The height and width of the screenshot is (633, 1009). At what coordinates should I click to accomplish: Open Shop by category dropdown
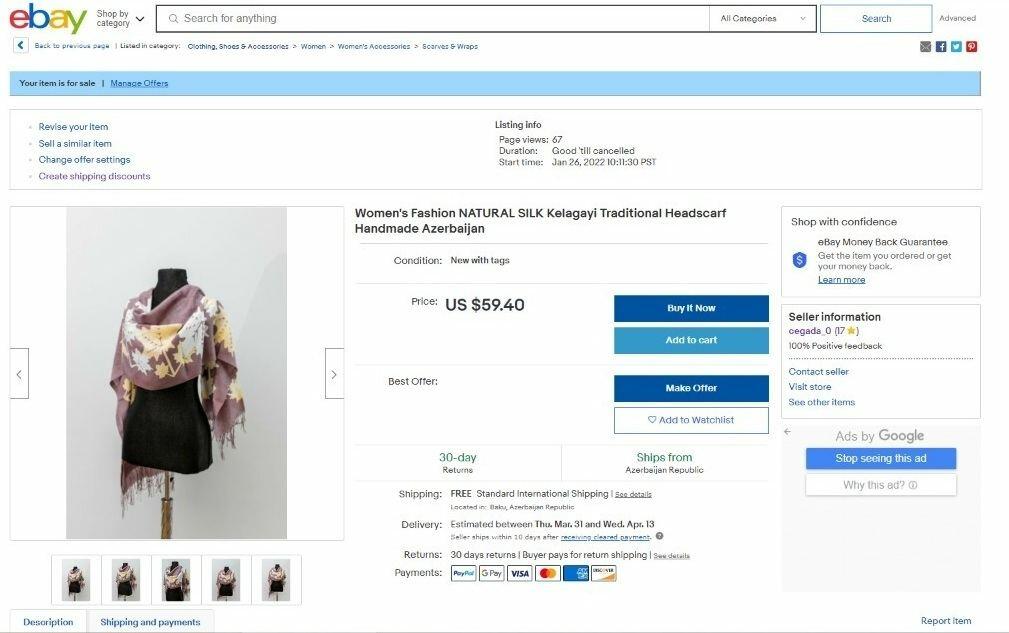point(120,19)
